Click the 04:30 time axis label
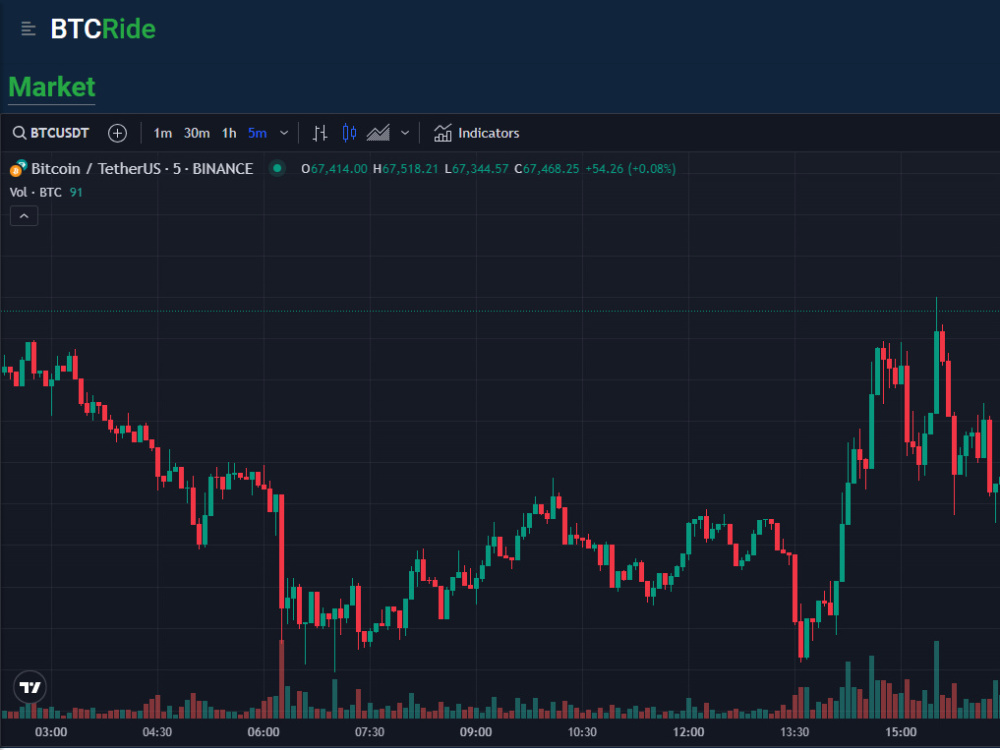 pos(157,732)
